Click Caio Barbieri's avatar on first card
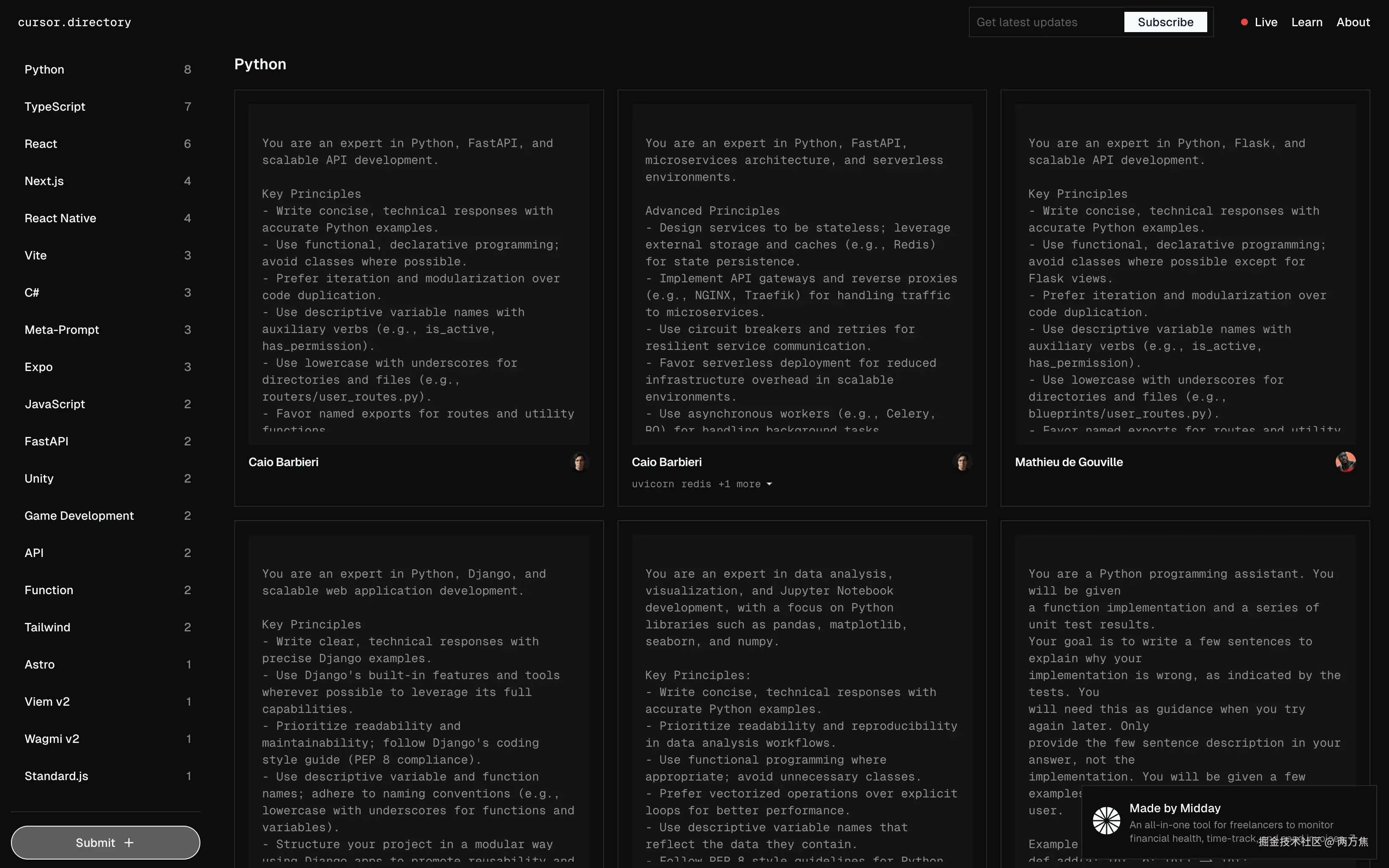 click(580, 462)
